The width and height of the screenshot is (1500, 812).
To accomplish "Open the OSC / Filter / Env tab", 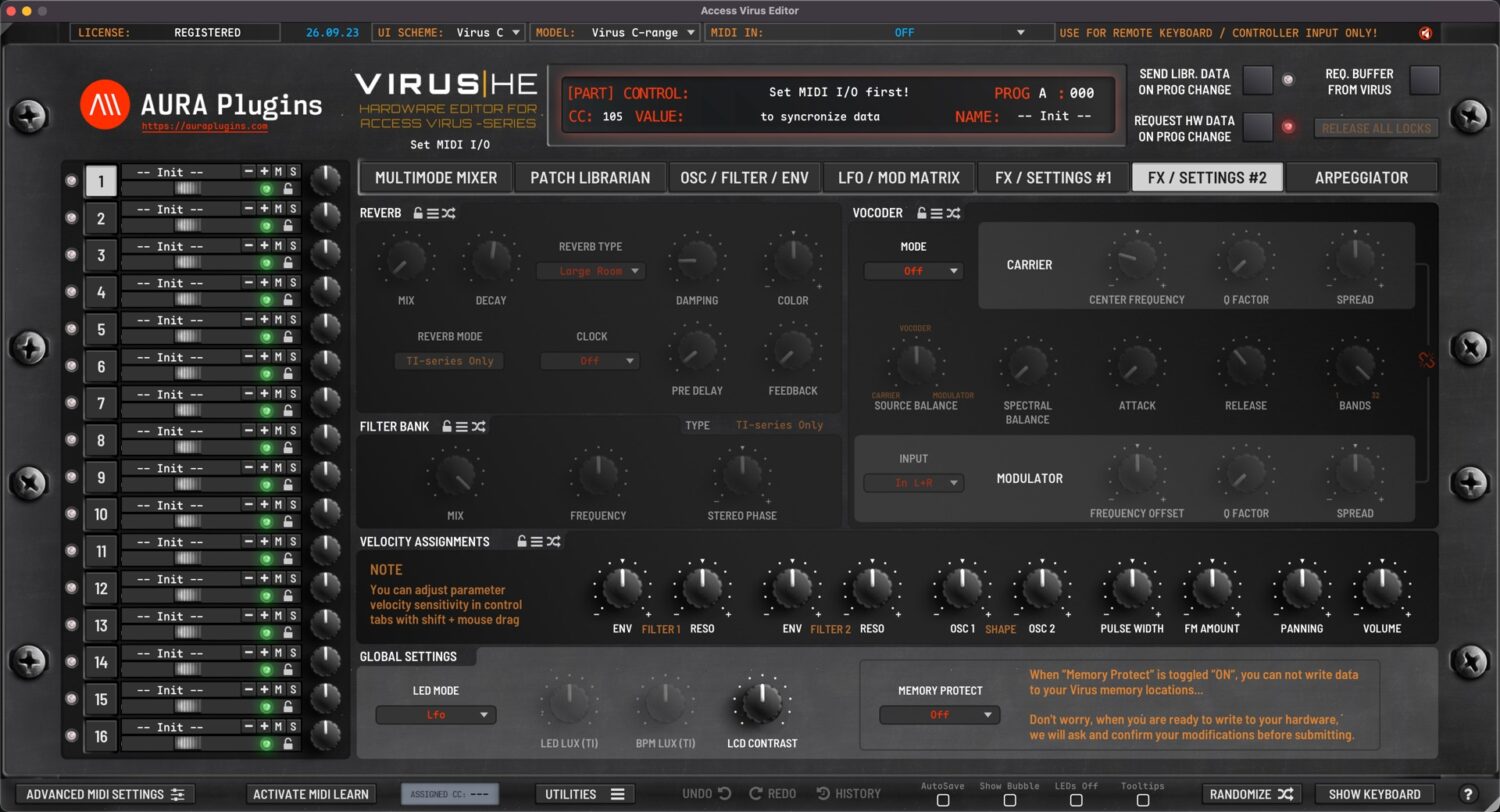I will [744, 178].
